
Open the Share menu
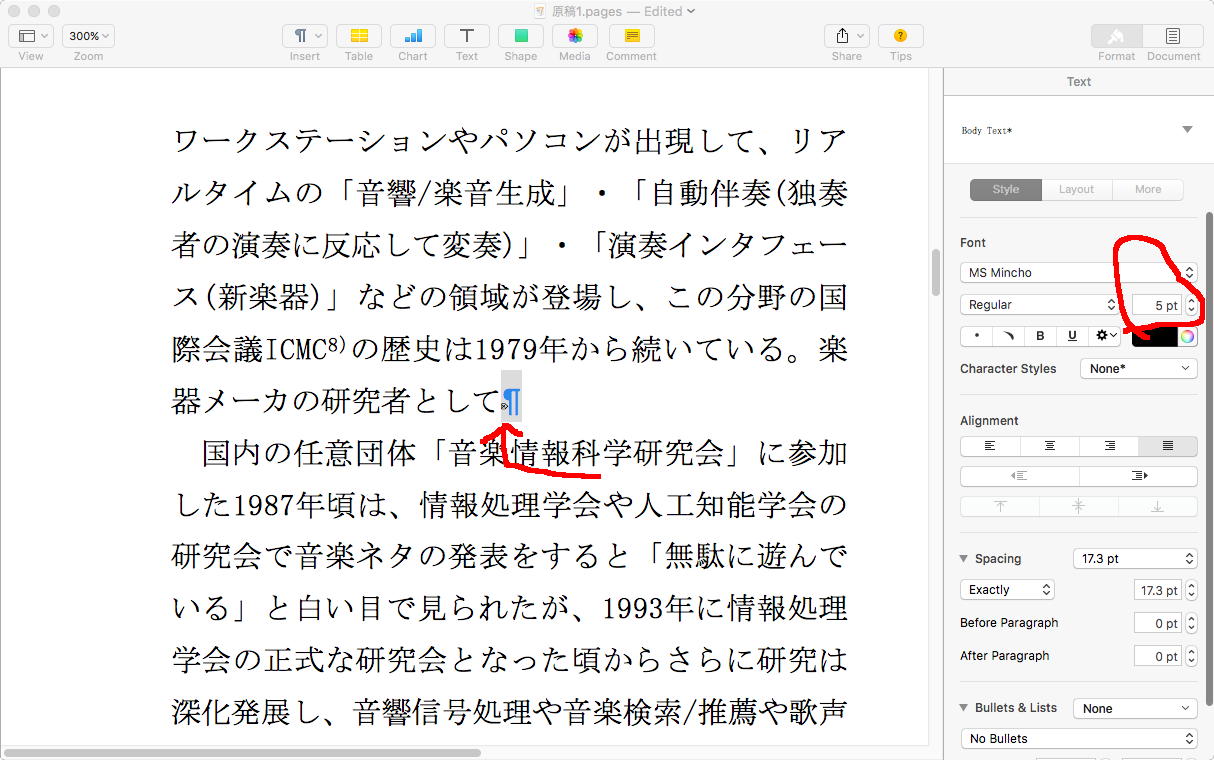(x=846, y=36)
